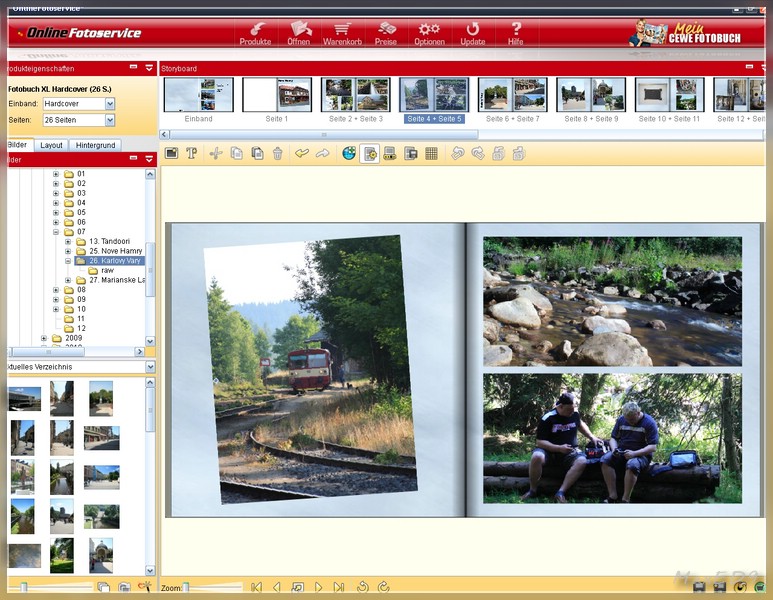Collapse the Produkteigenschaften panel arrow
This screenshot has height=600, width=773.
149,68
